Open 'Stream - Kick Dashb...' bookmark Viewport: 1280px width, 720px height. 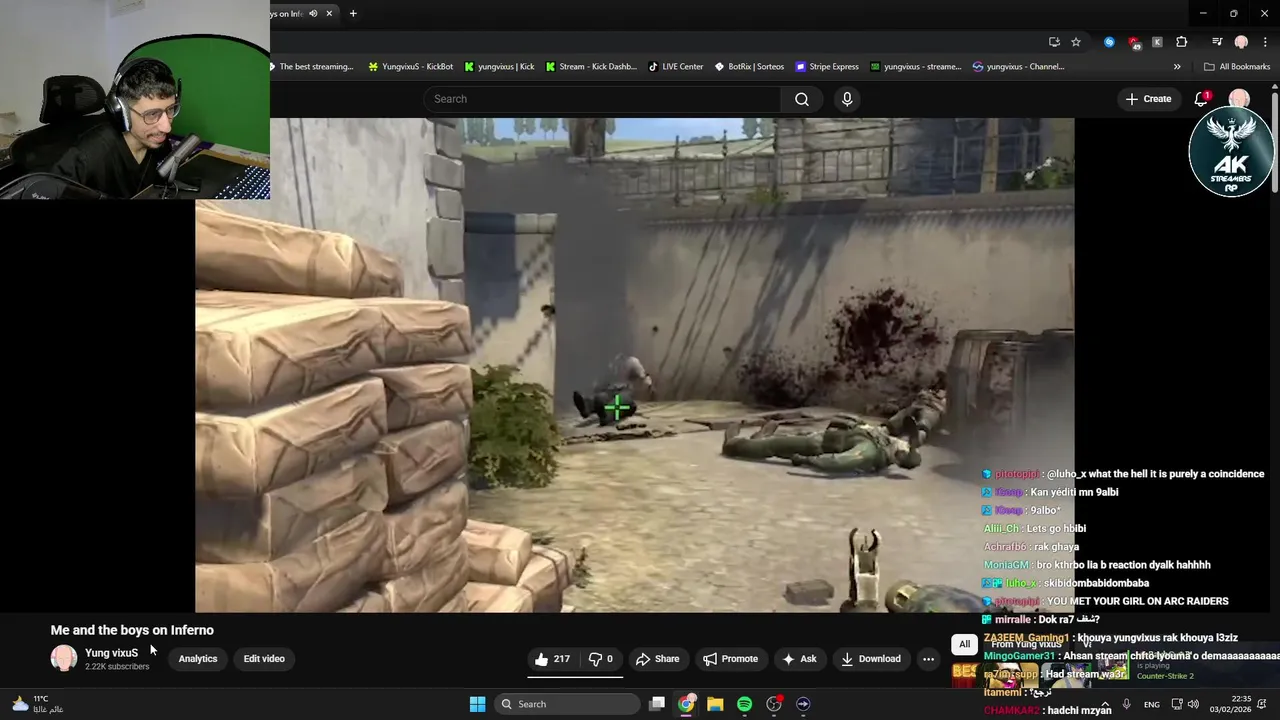(591, 67)
